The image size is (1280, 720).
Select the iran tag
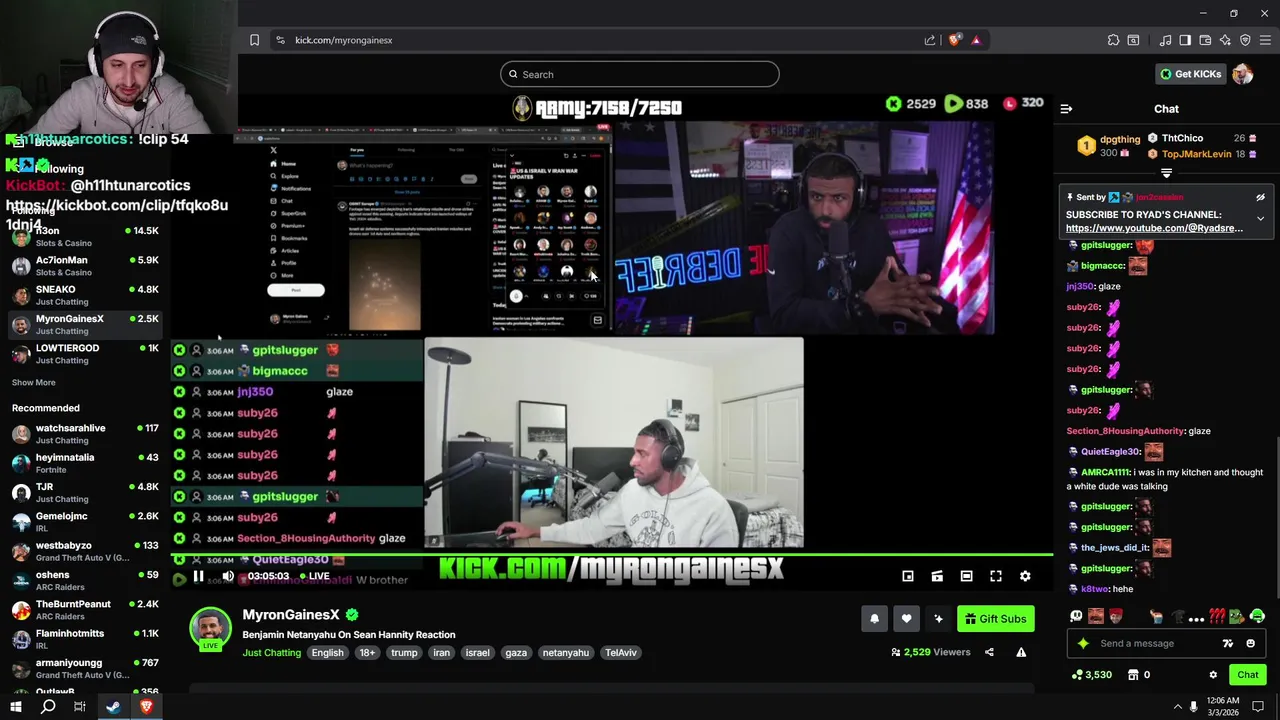coord(441,653)
